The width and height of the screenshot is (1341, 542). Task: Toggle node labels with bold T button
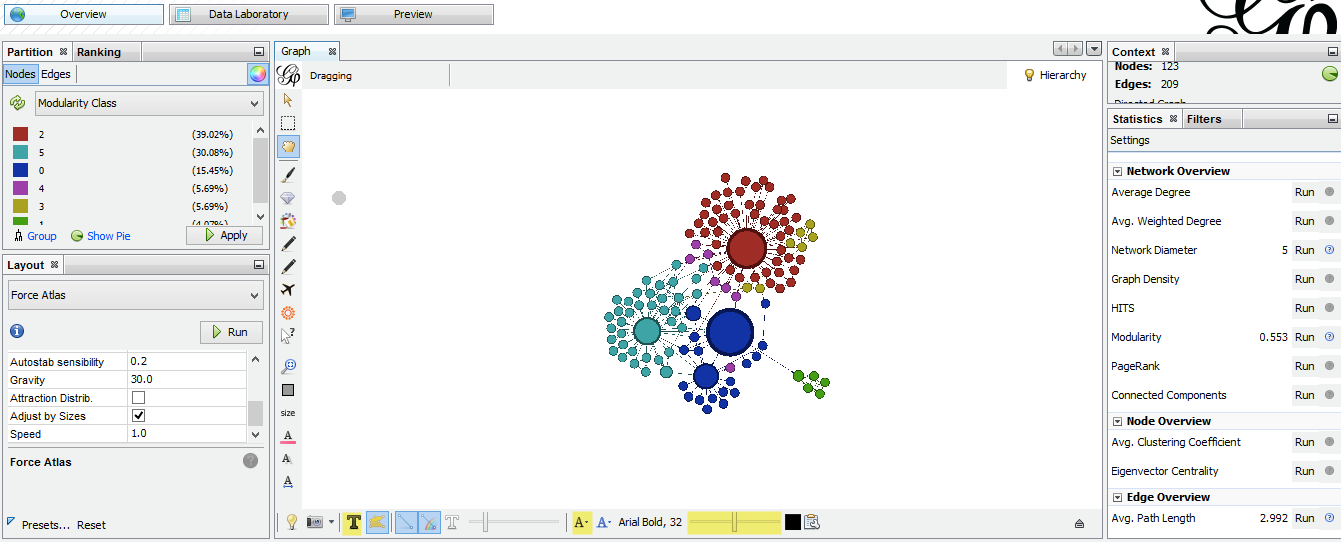(x=353, y=522)
